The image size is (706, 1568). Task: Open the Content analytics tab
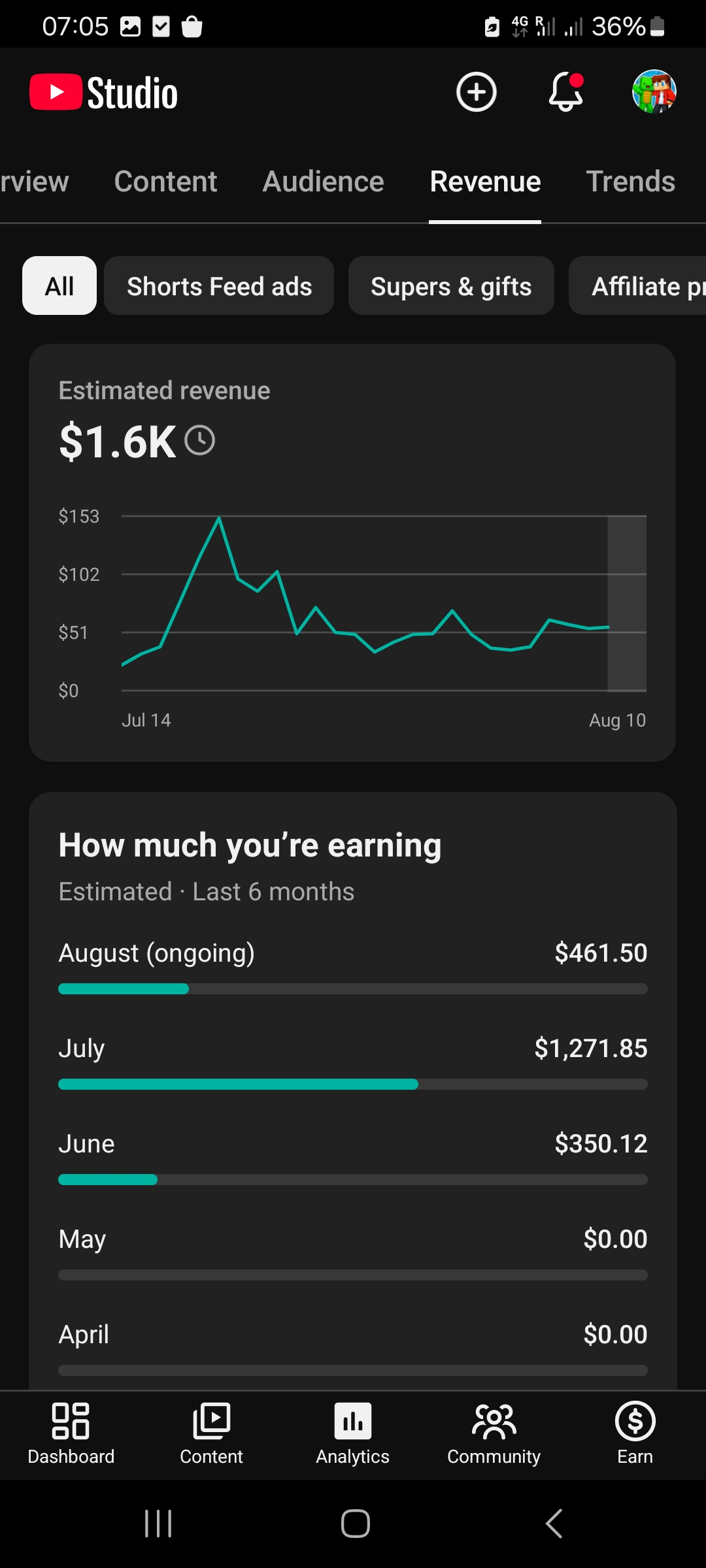tap(165, 182)
